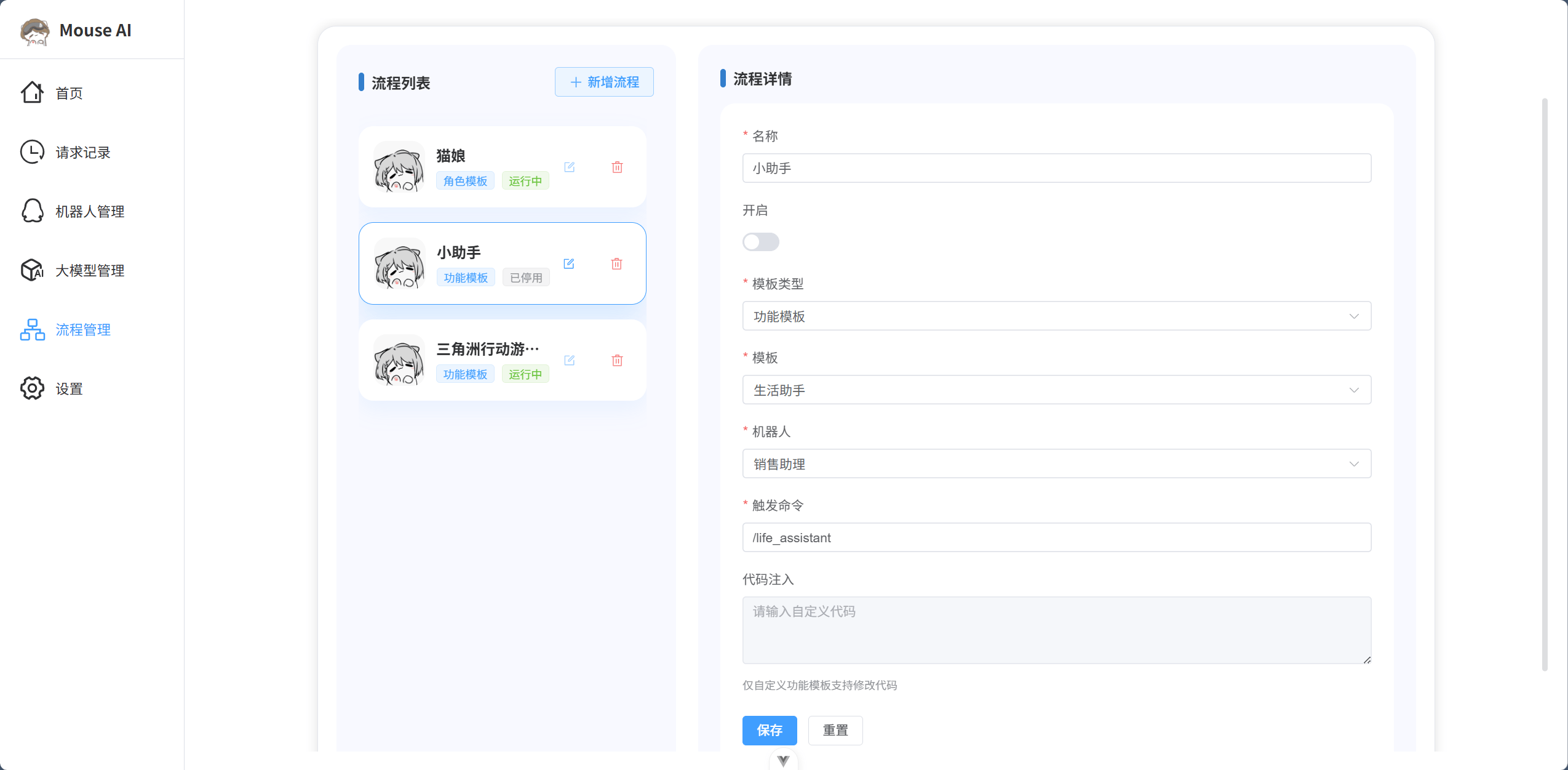The height and width of the screenshot is (770, 1568).
Task: Click the Mouse AI logo avatar
Action: click(35, 31)
